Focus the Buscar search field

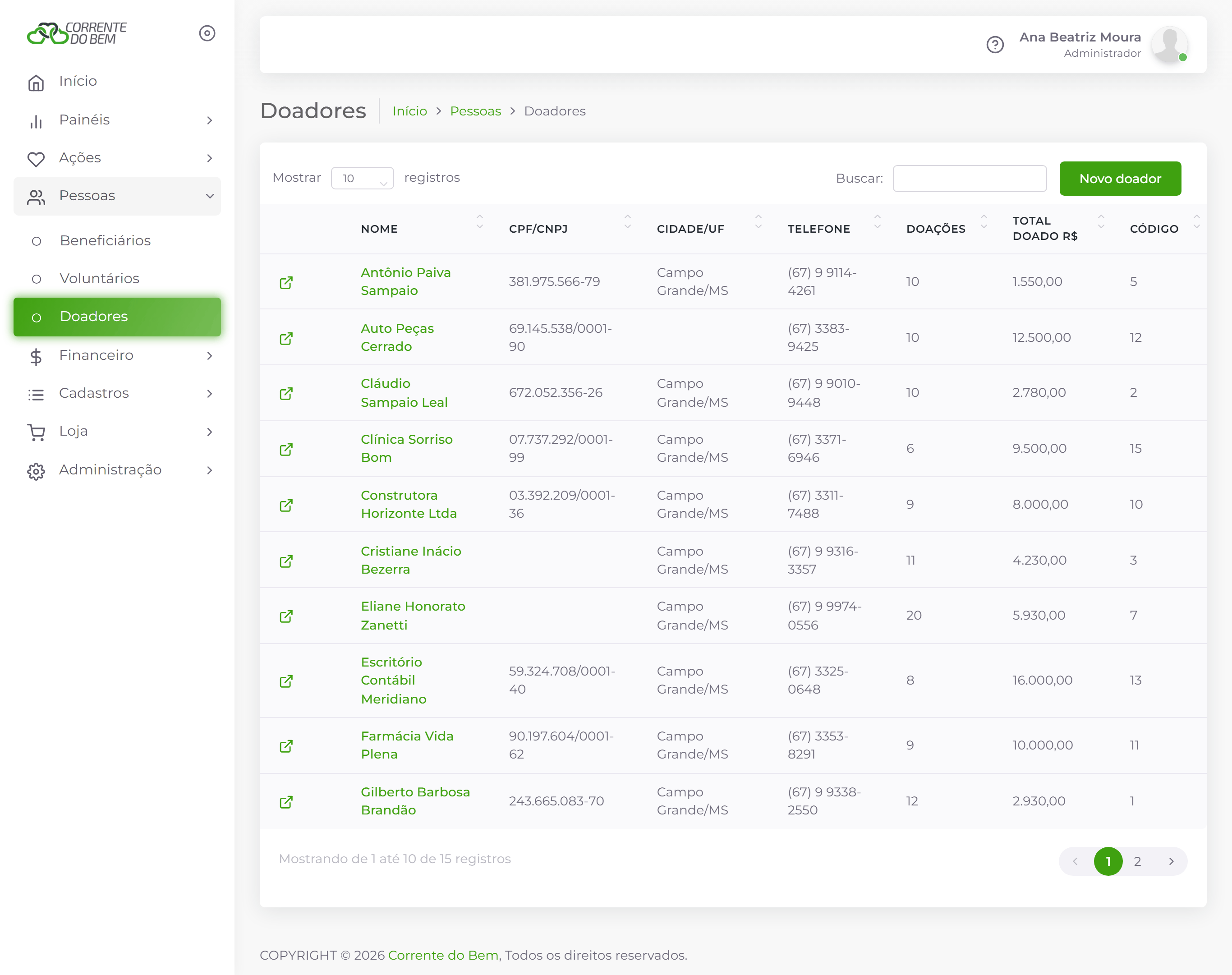[x=970, y=179]
